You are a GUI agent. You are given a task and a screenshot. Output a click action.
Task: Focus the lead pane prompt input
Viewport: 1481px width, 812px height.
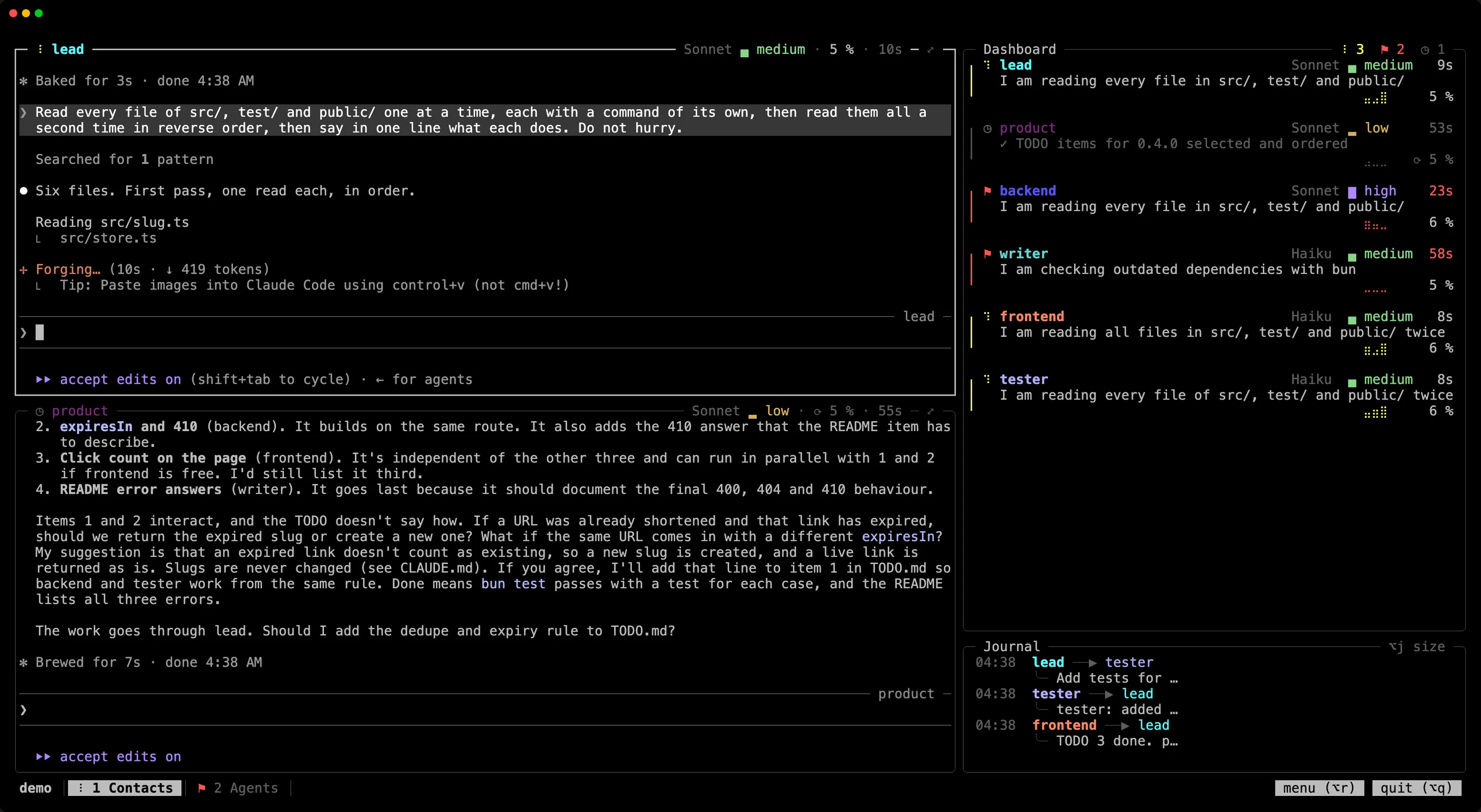485,332
